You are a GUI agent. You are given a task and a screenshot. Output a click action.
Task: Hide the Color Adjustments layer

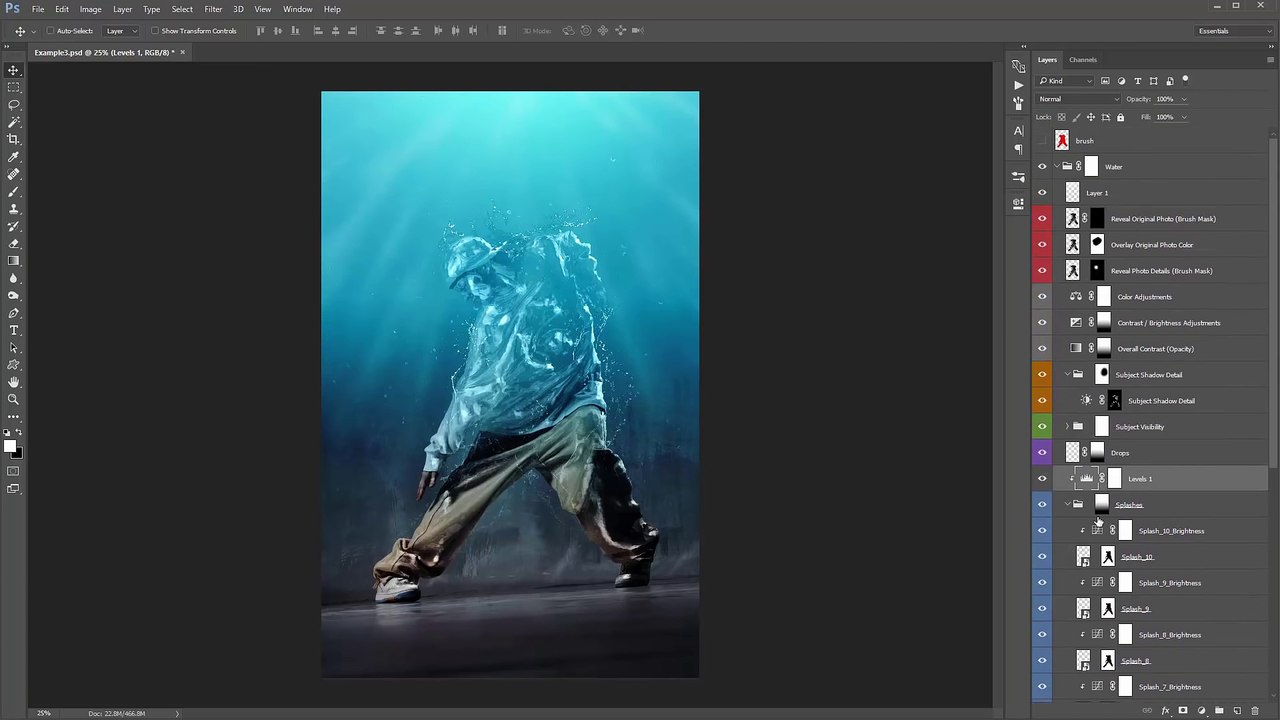(x=1042, y=297)
